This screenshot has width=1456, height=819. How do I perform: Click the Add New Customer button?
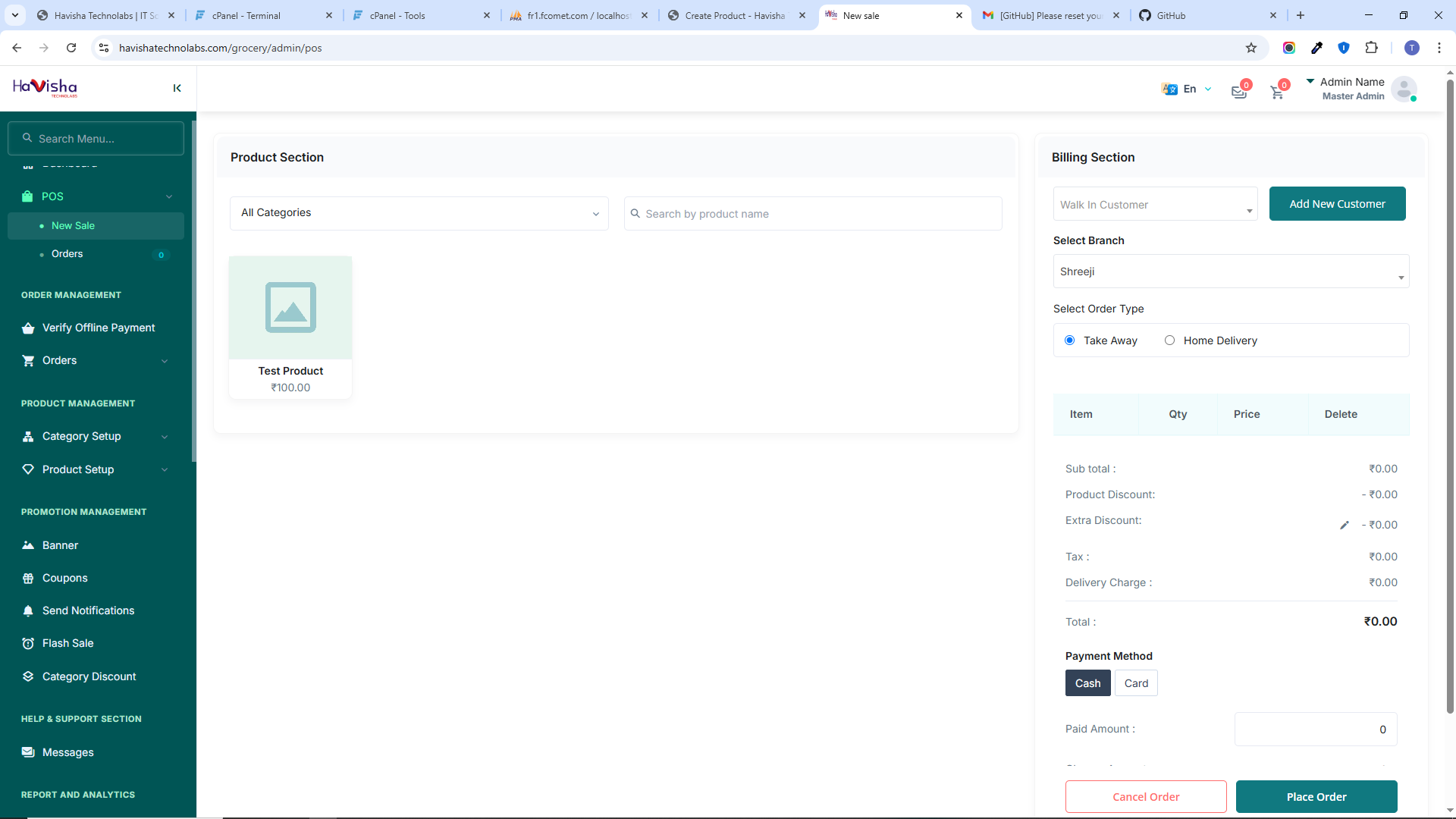click(1337, 204)
